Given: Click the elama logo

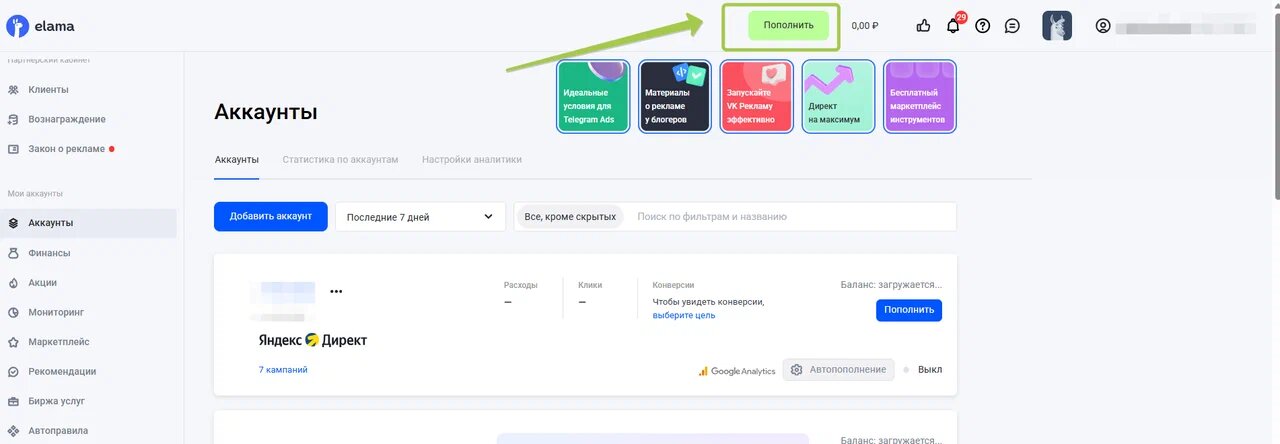Looking at the screenshot, I should click(40, 26).
